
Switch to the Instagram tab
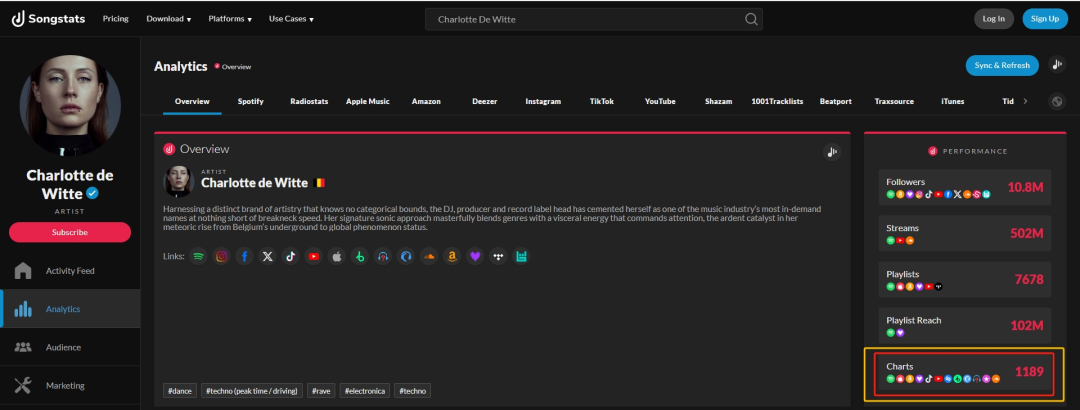(543, 101)
